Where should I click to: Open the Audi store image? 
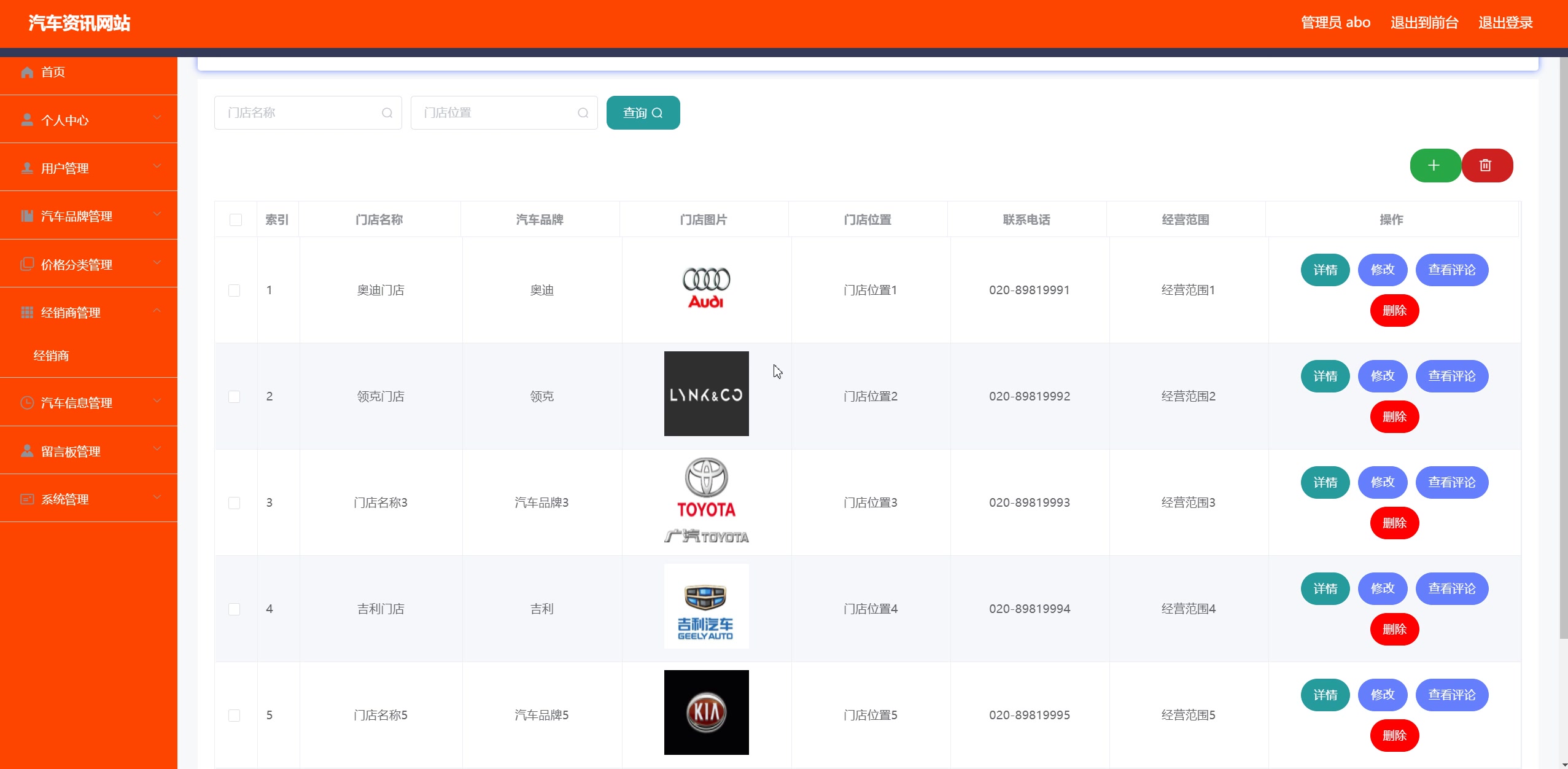(706, 287)
